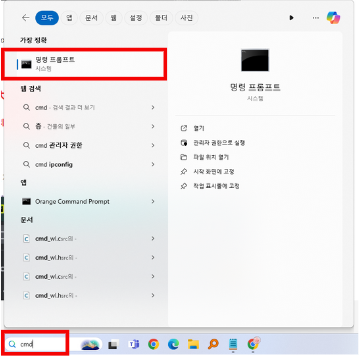Click the search icon beside '층'
Viewport: 361px width, 363px height.
pos(26,126)
